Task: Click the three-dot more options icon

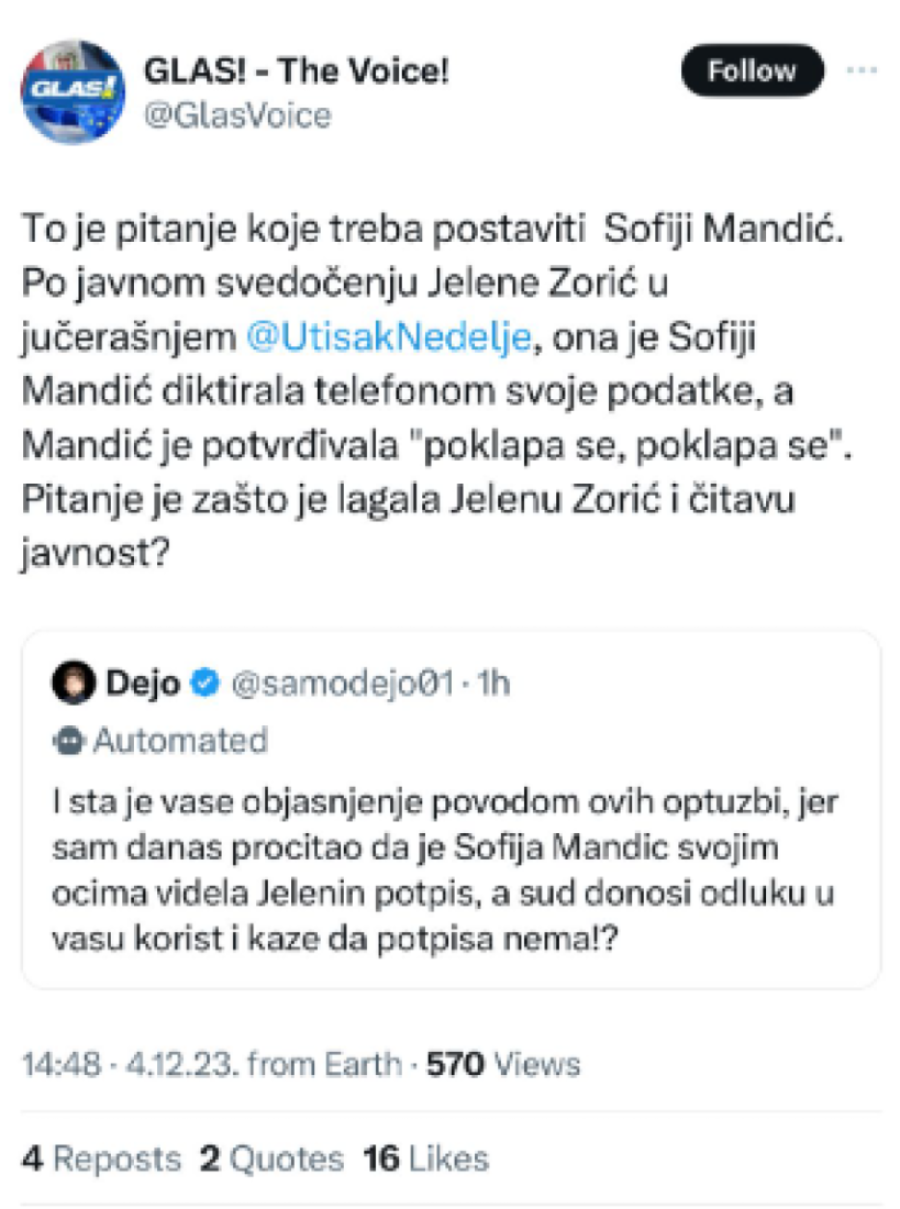Action: [x=861, y=71]
